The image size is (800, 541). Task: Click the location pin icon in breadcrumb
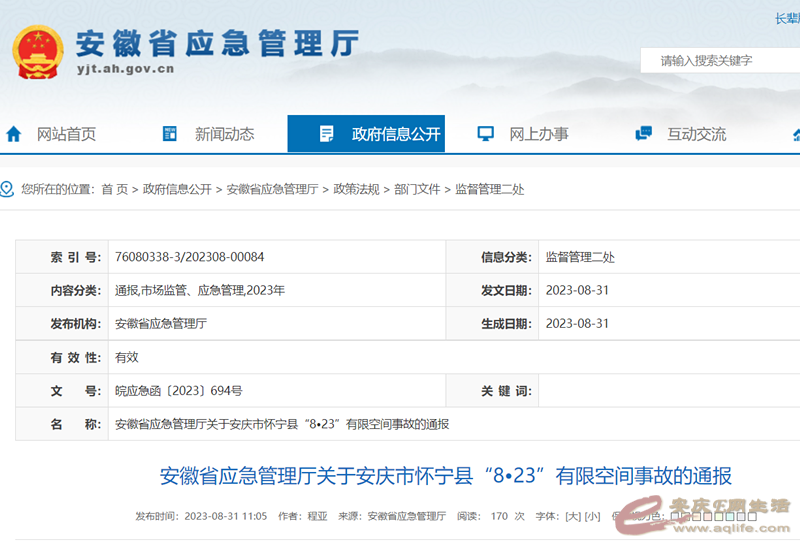[x=7, y=189]
